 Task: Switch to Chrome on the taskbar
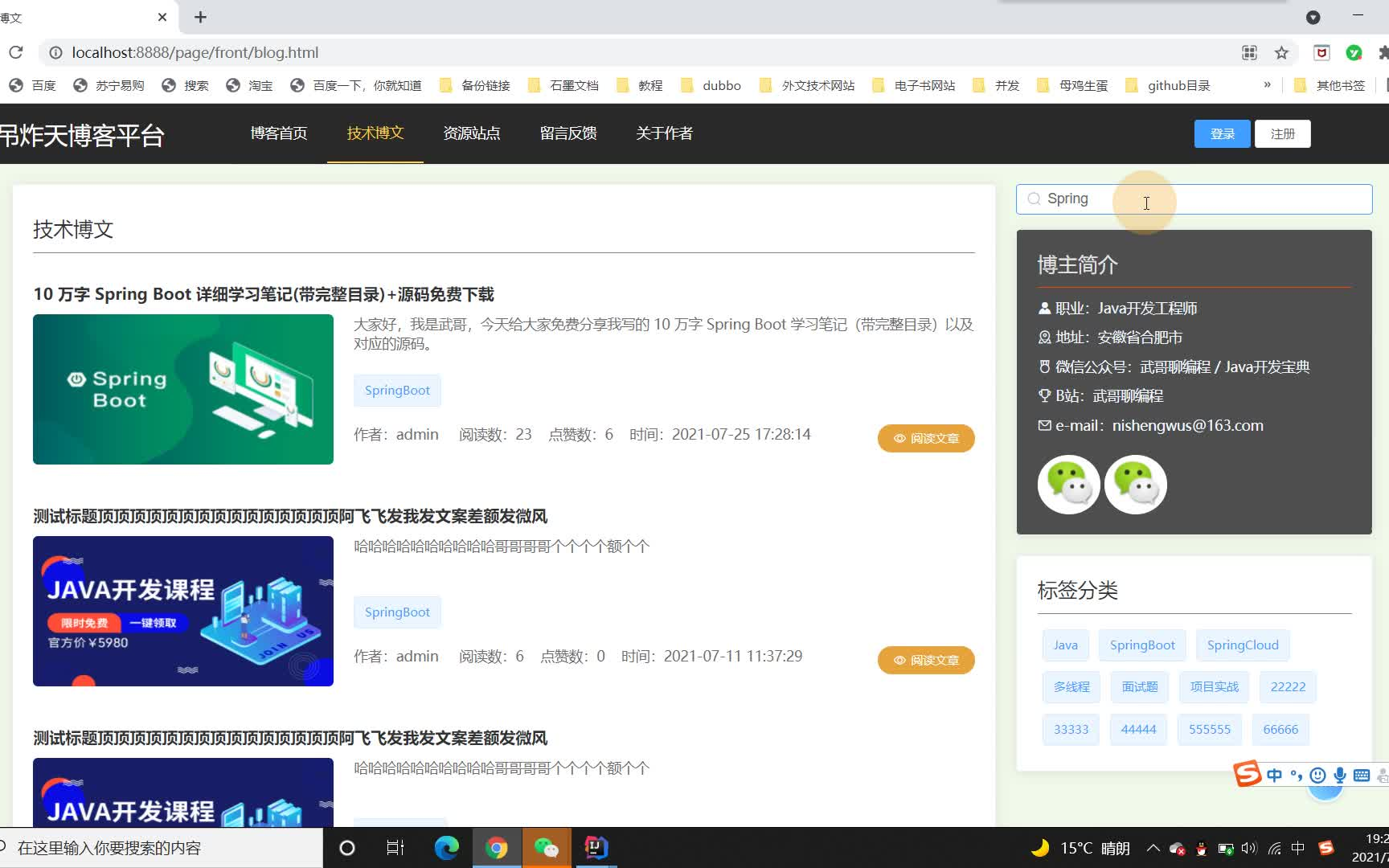coord(497,848)
